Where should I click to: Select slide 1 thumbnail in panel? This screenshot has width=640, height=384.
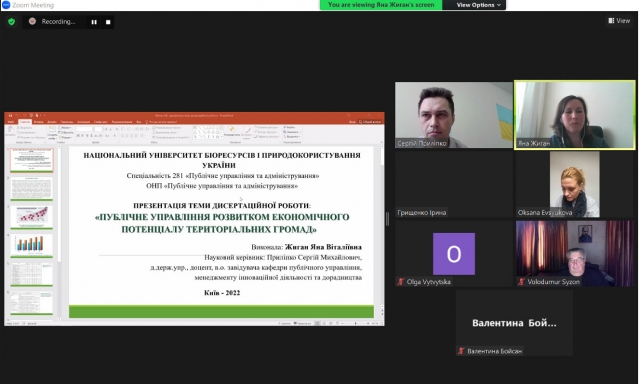31,160
